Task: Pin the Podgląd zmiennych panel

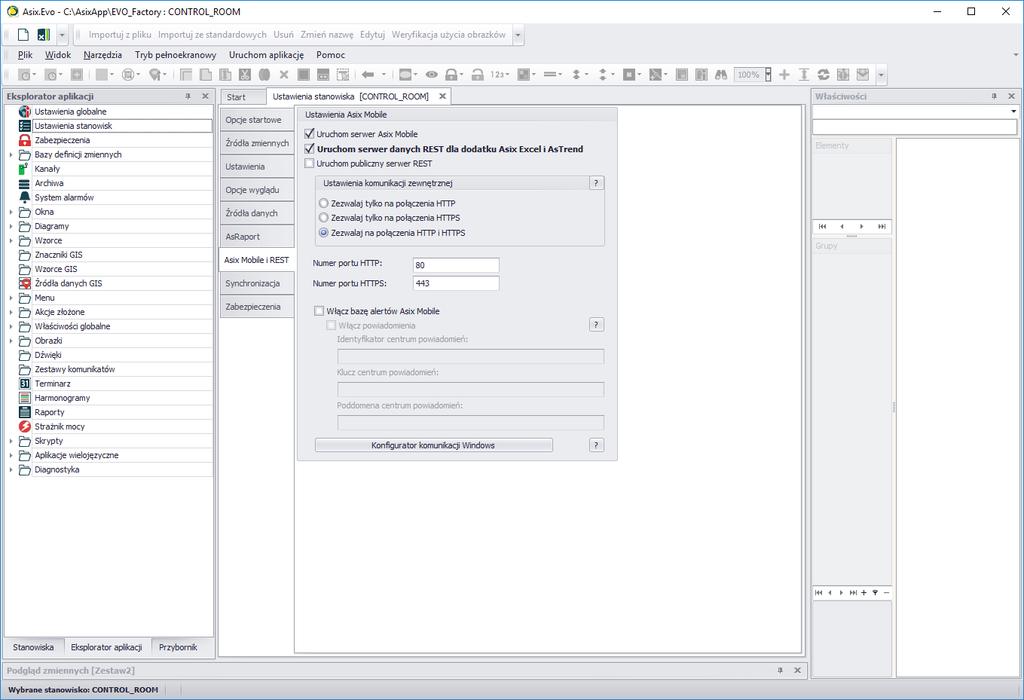Action: 780,670
